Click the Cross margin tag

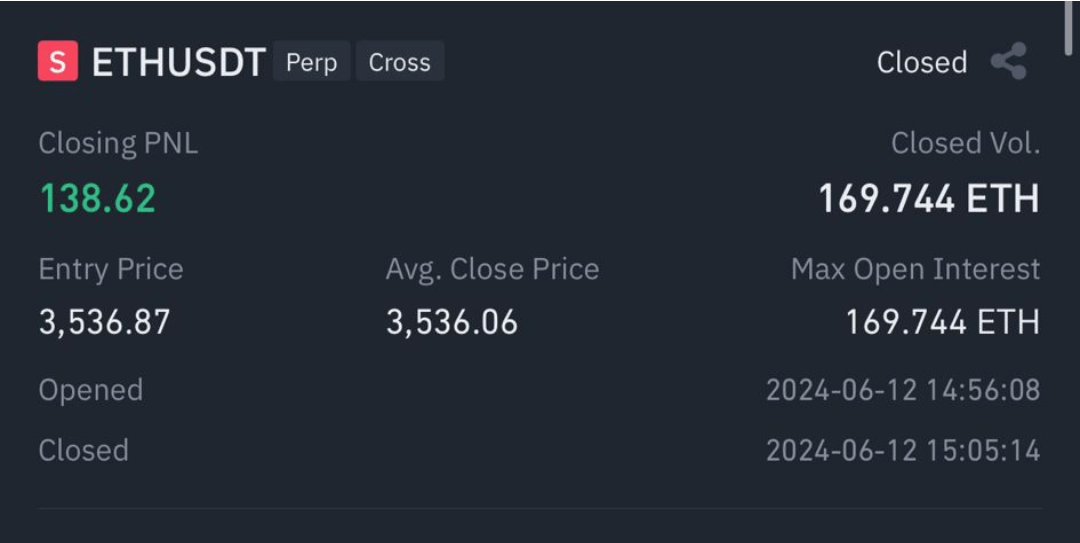pyautogui.click(x=399, y=61)
